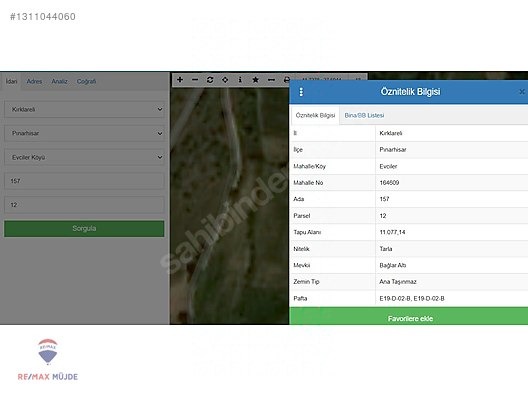Image resolution: width=528 pixels, height=396 pixels.
Task: Select the Zemin Tip value Ana Taşınmaz
Action: click(x=398, y=282)
